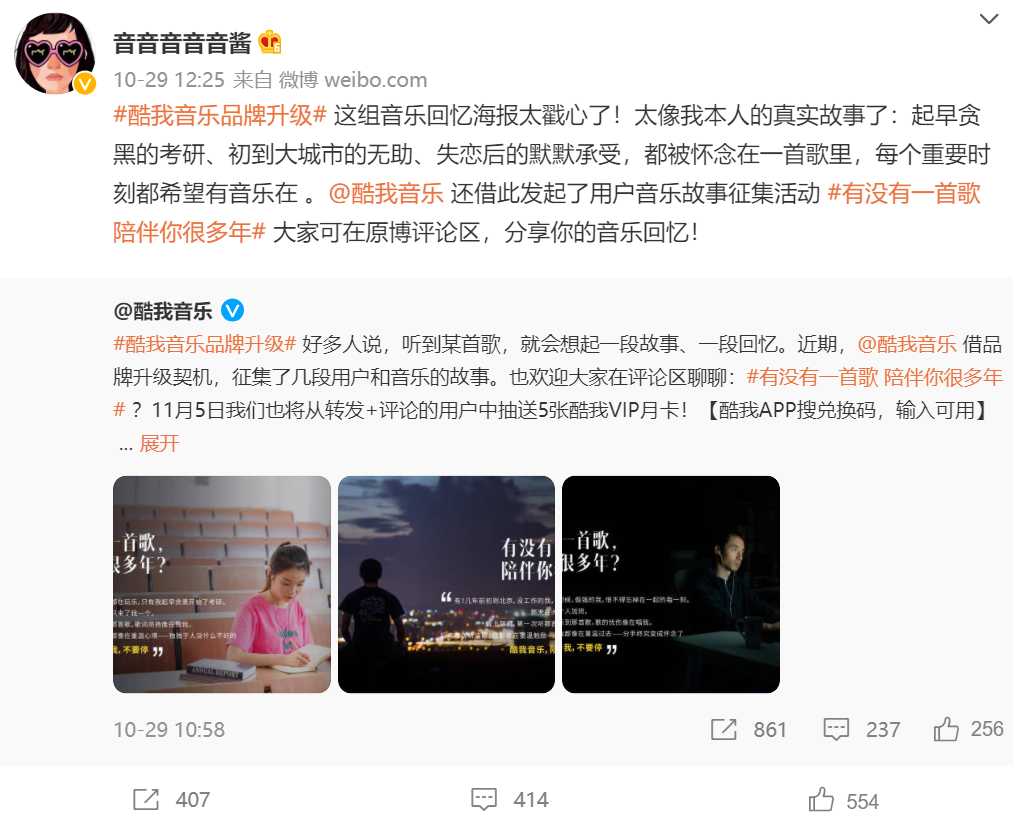
Task: Like the post with 554 likes
Action: [x=844, y=801]
